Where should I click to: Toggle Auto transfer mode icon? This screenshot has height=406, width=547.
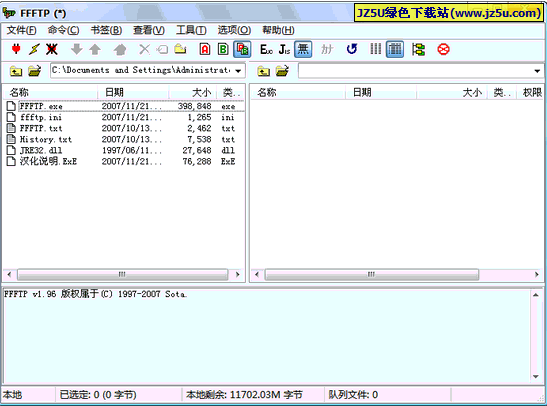[x=242, y=49]
